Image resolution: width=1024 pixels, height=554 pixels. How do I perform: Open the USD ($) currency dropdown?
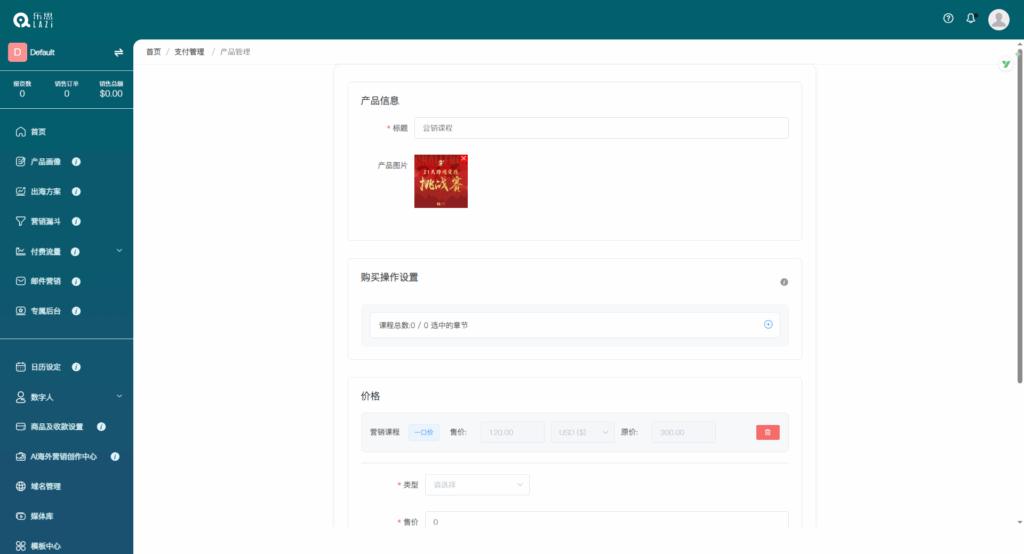coord(582,432)
